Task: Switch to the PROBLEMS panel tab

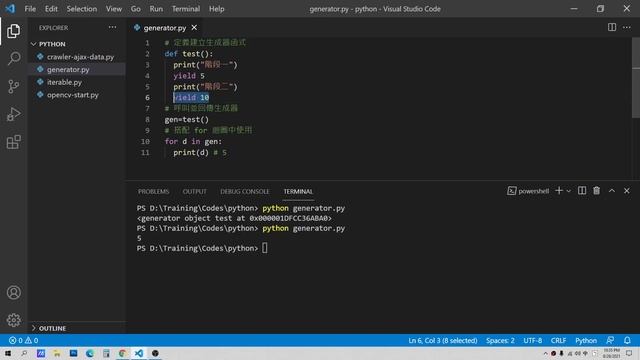Action: [x=153, y=191]
